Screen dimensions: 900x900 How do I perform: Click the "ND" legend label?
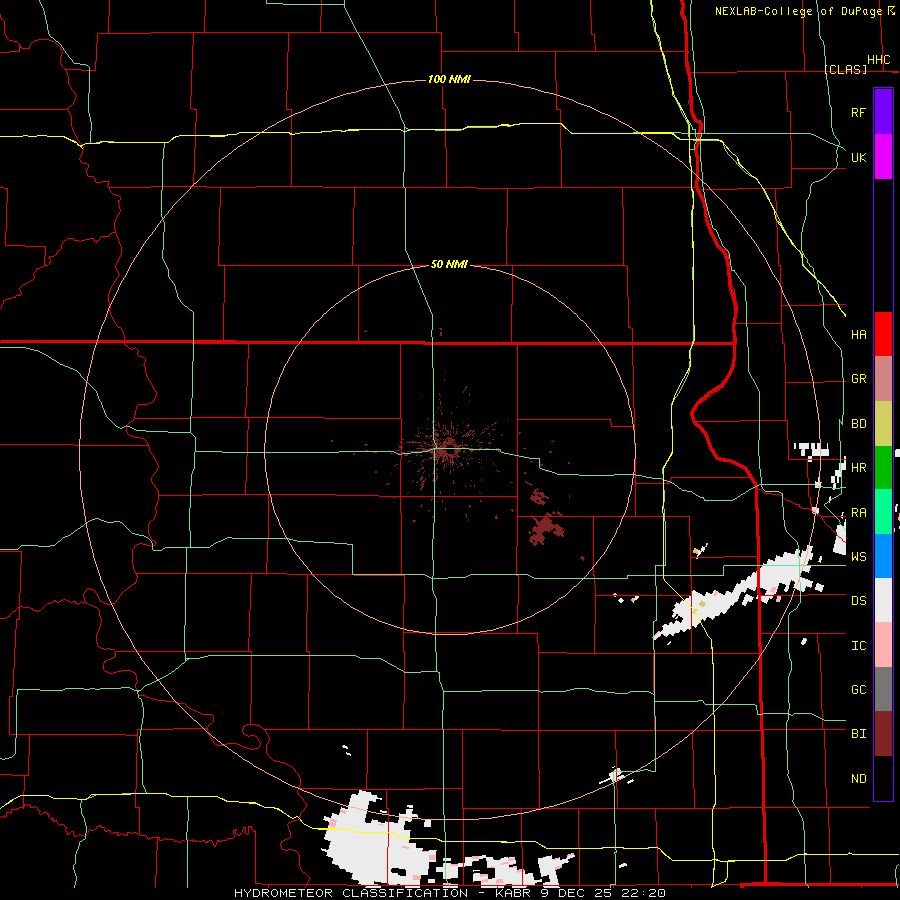[858, 779]
